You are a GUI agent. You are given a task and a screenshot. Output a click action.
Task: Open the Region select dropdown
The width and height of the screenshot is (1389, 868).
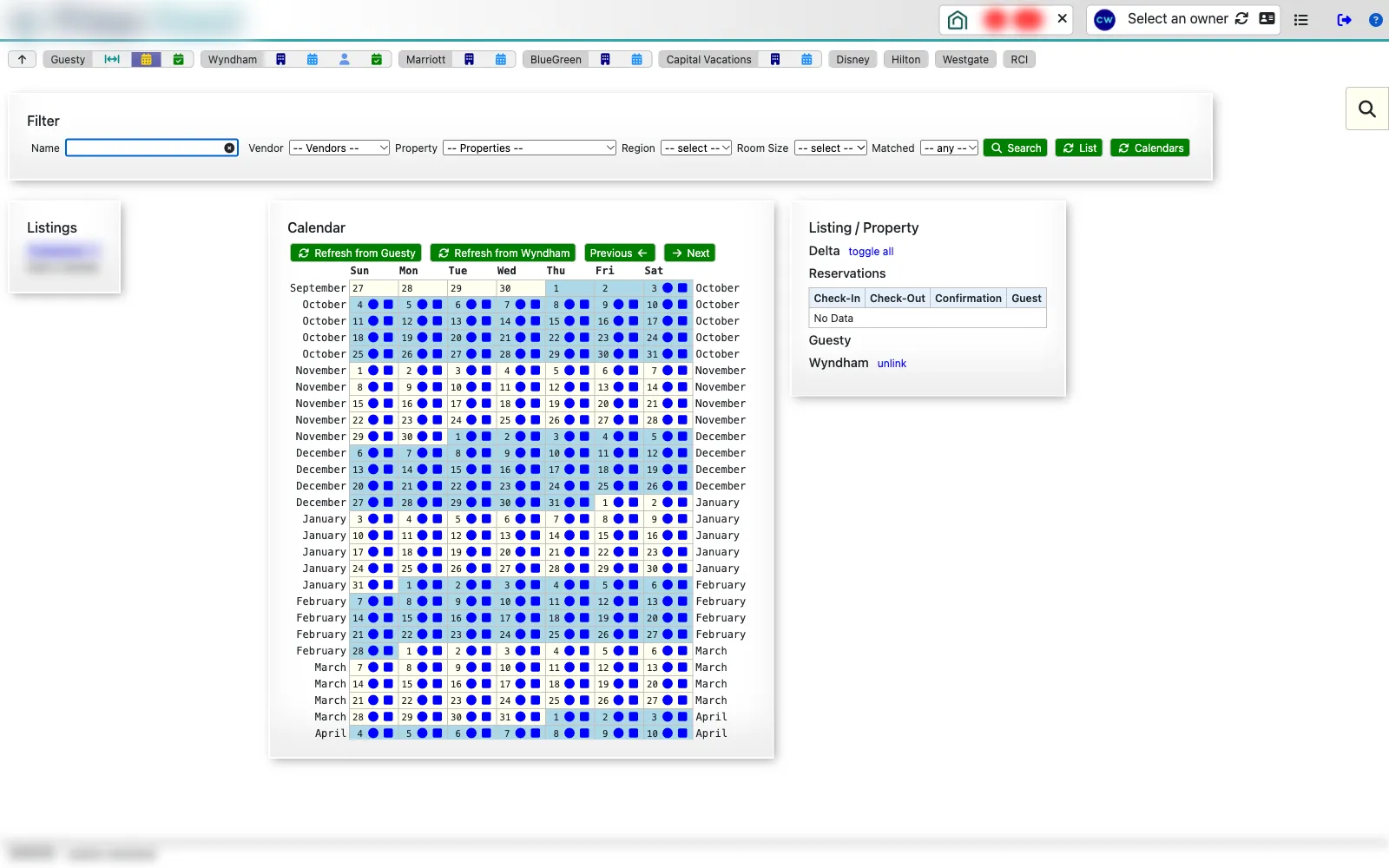tap(696, 148)
